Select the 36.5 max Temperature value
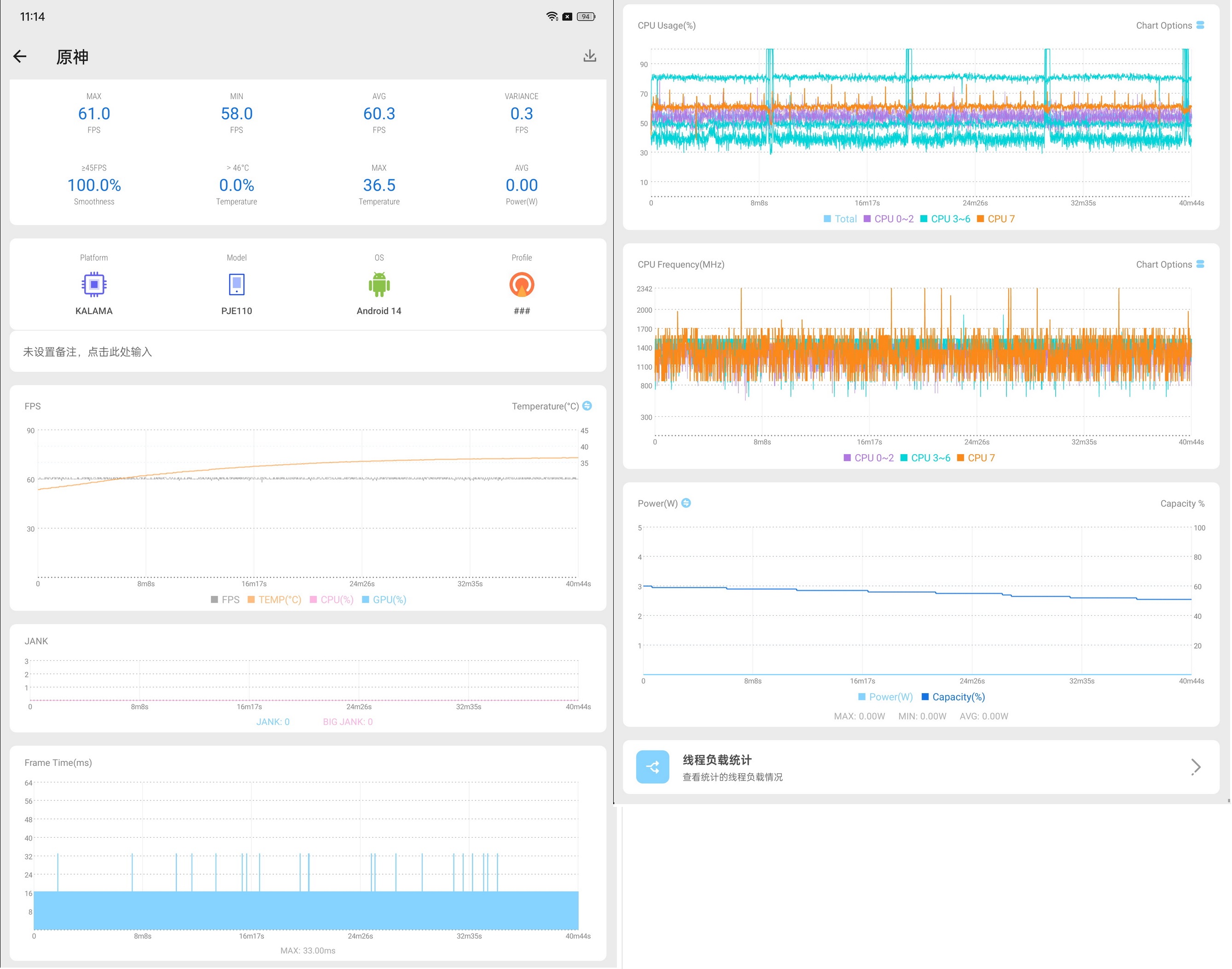Screen dimensions: 1232x969 (x=379, y=185)
